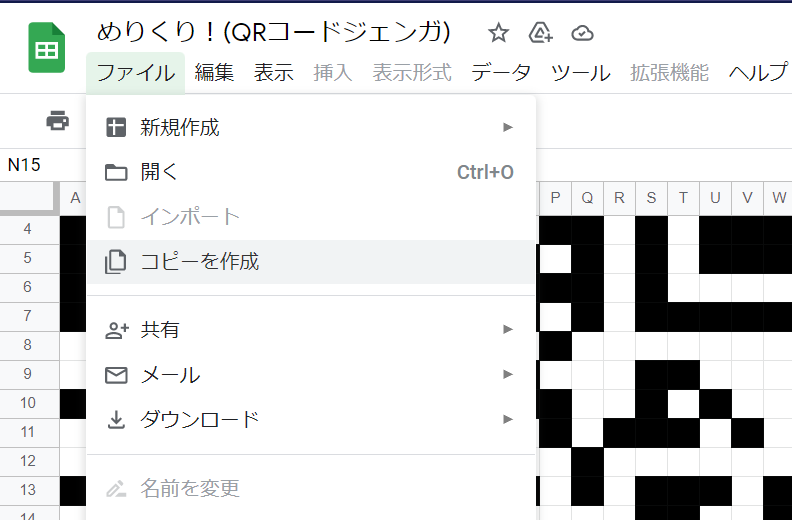Select row 11 header
The width and height of the screenshot is (792, 520).
click(x=28, y=432)
